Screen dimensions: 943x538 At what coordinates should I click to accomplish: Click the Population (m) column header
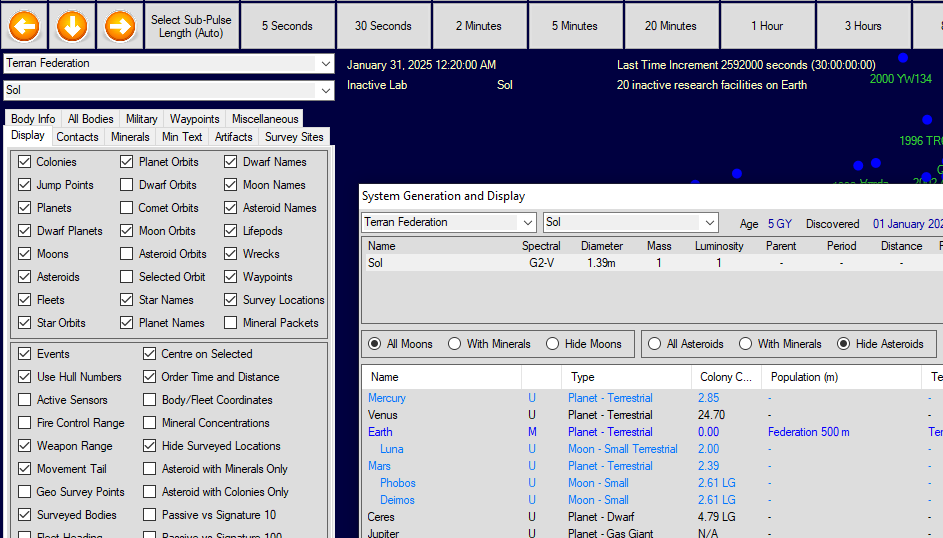pos(841,377)
